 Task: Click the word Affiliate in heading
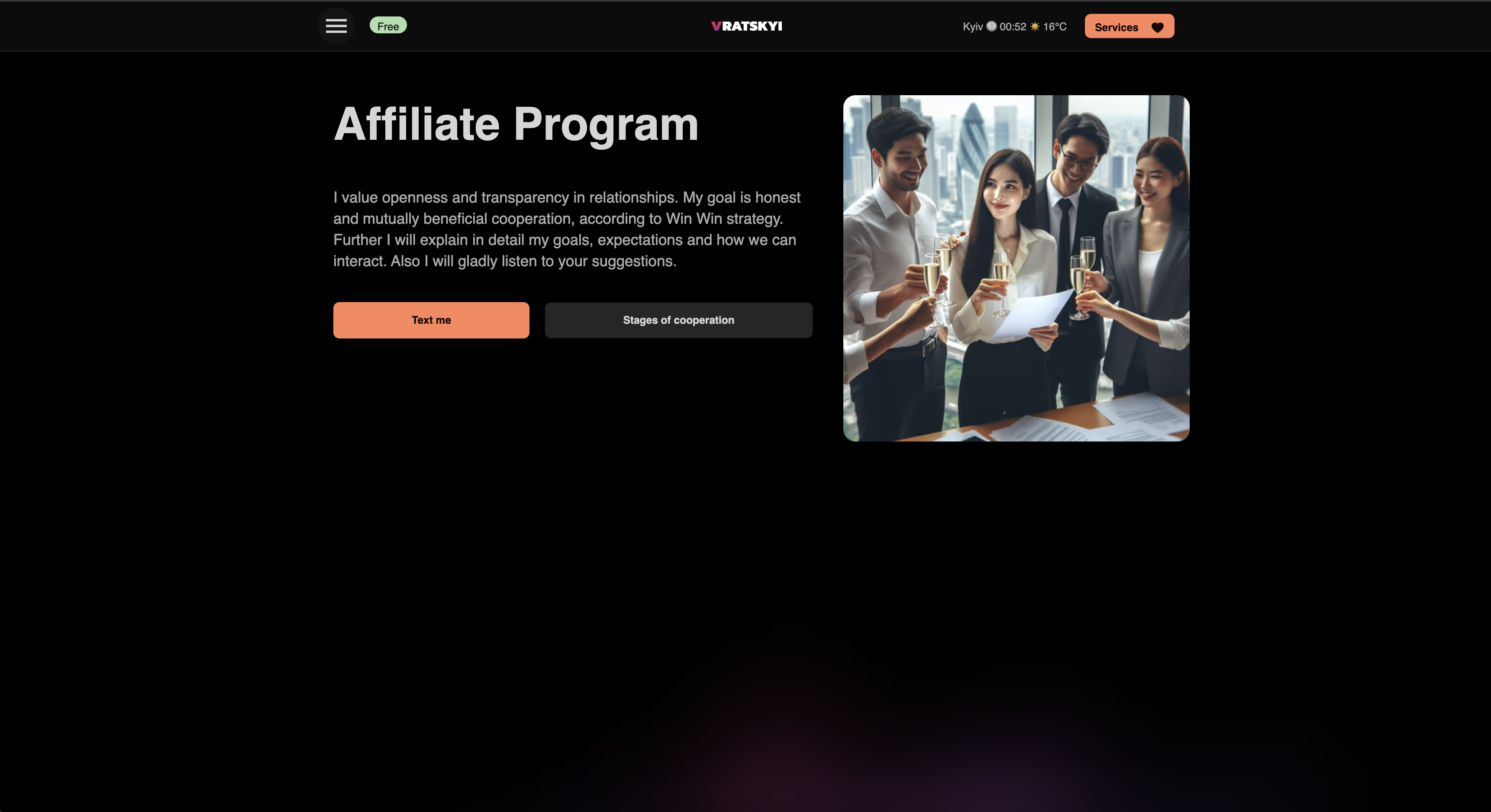point(416,124)
